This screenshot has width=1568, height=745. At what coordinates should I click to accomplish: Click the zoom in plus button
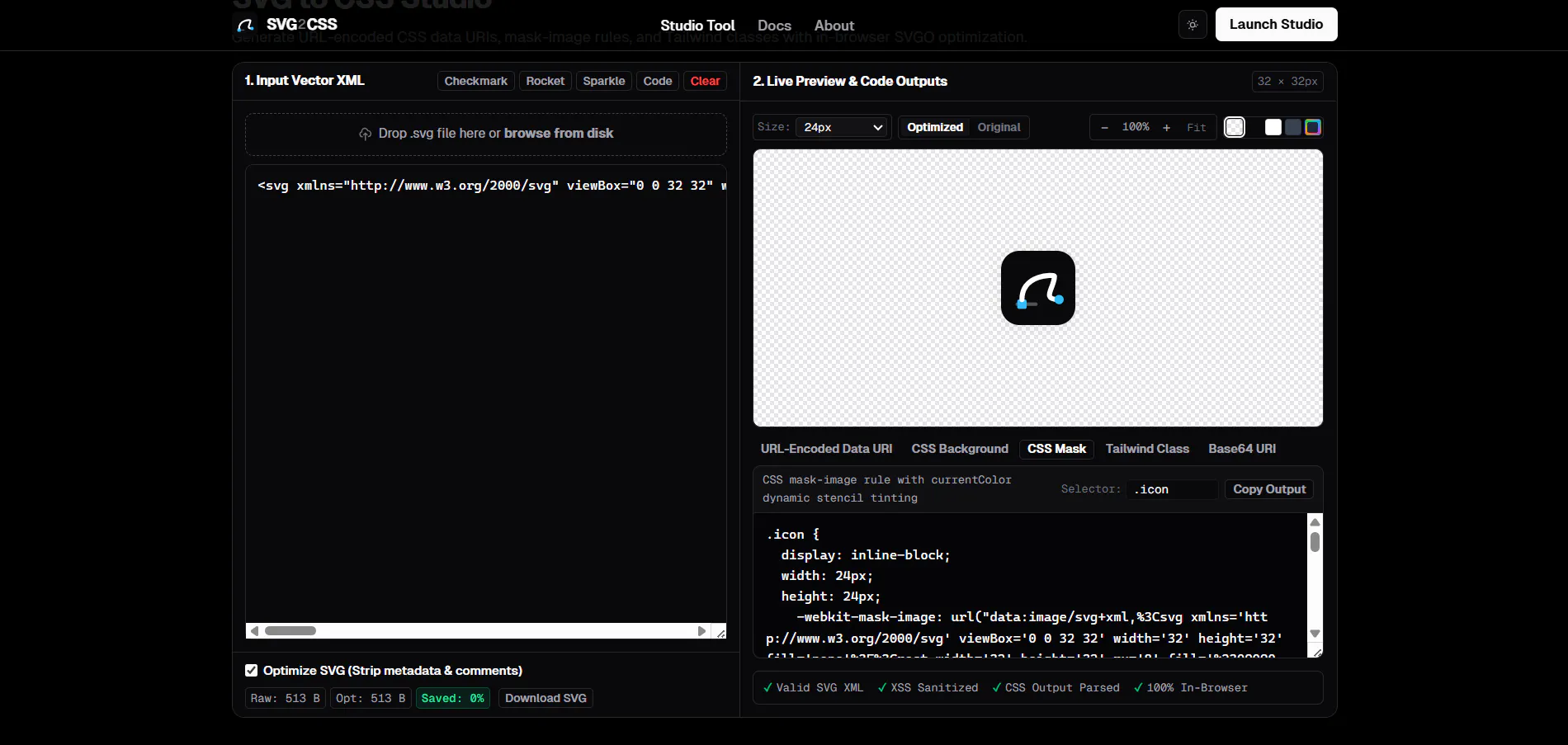[x=1166, y=127]
